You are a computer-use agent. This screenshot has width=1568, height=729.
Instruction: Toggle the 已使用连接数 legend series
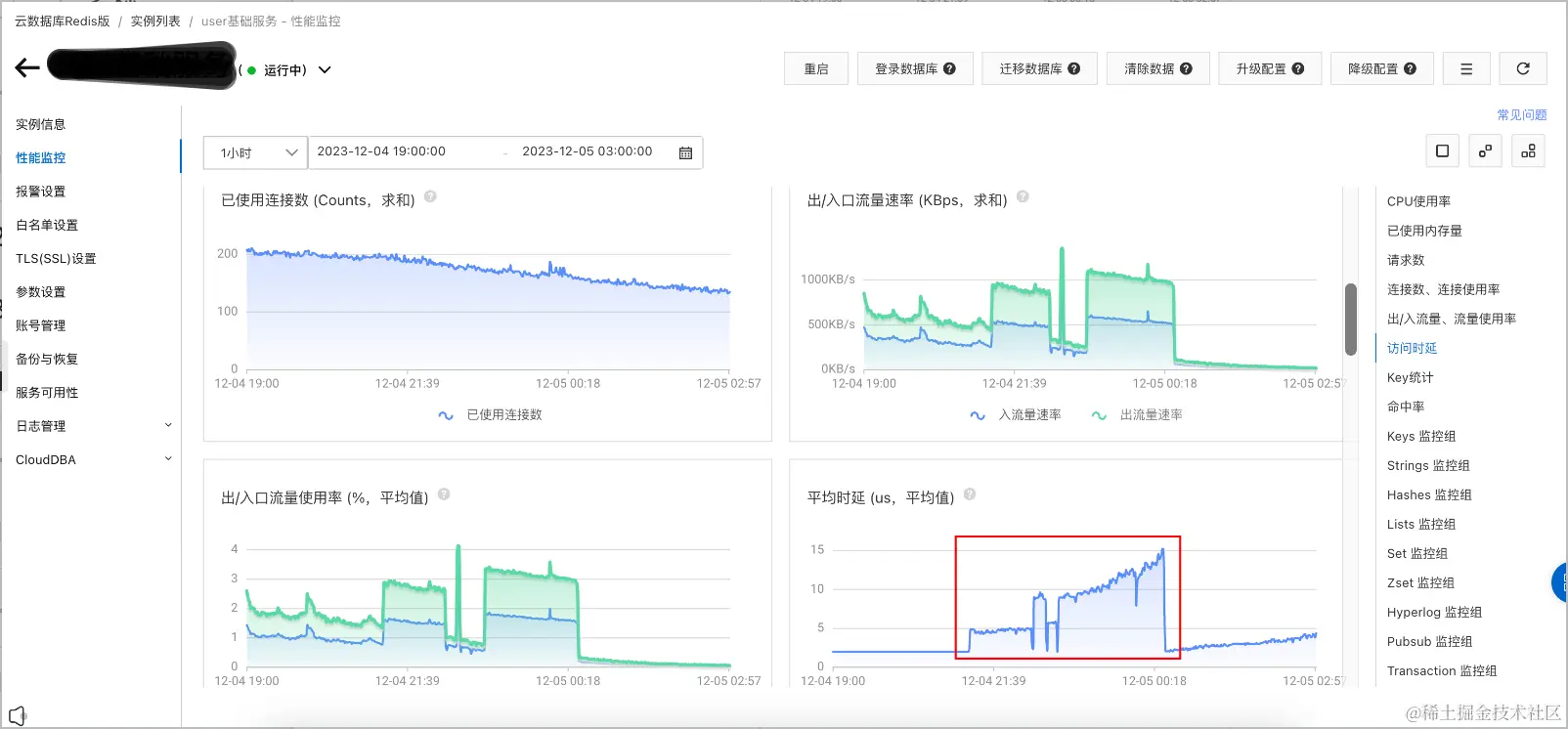490,415
